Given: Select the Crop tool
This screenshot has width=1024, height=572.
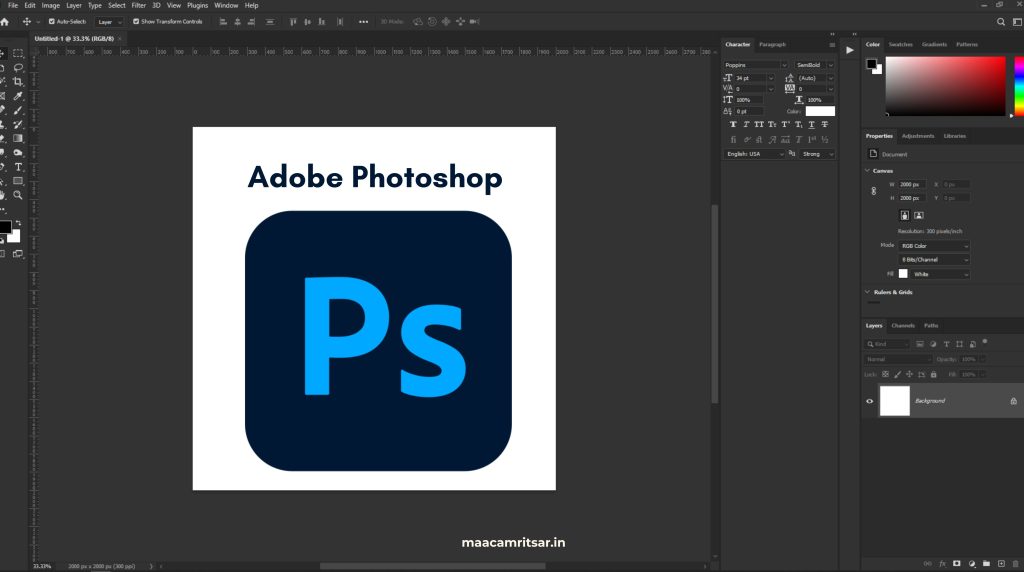Looking at the screenshot, I should pyautogui.click(x=18, y=82).
